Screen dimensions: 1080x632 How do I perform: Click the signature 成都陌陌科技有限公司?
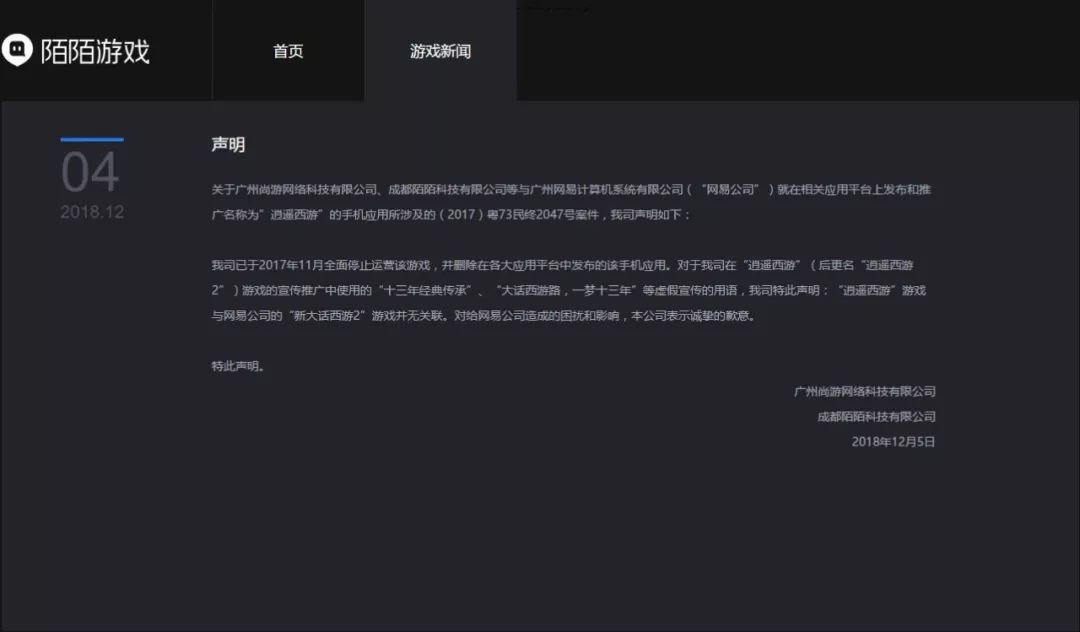(x=876, y=417)
